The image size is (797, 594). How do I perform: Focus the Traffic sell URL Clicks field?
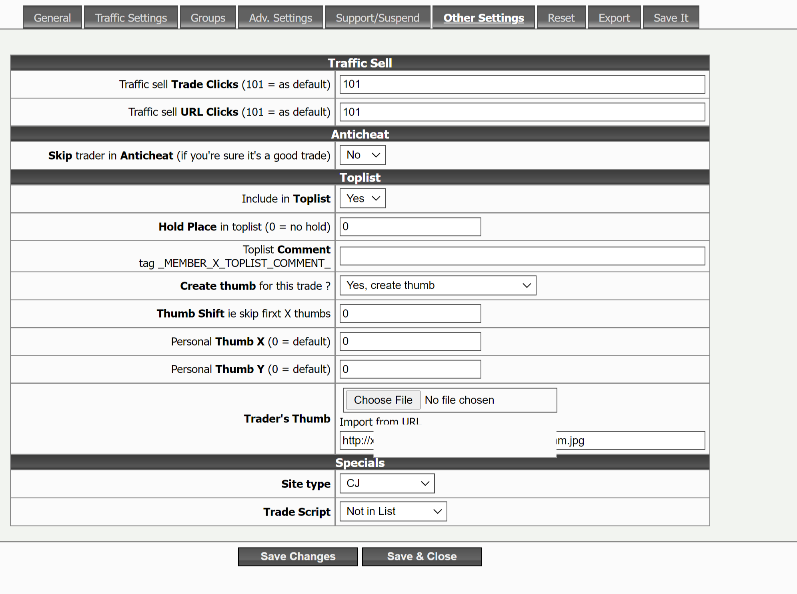(x=522, y=112)
